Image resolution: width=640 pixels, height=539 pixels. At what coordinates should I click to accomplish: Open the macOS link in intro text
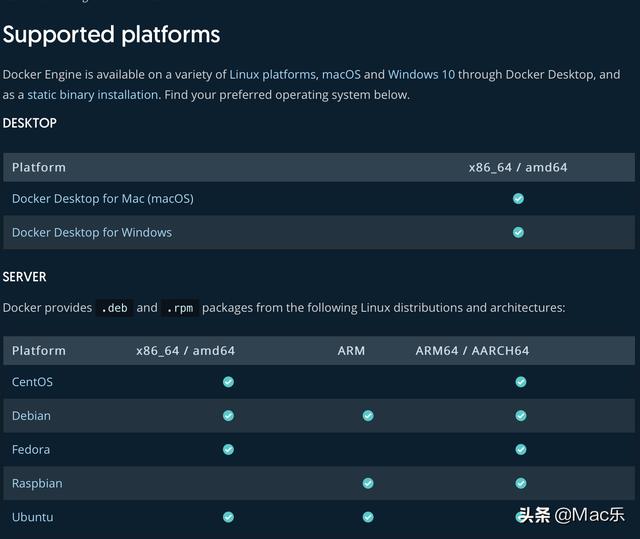point(341,75)
